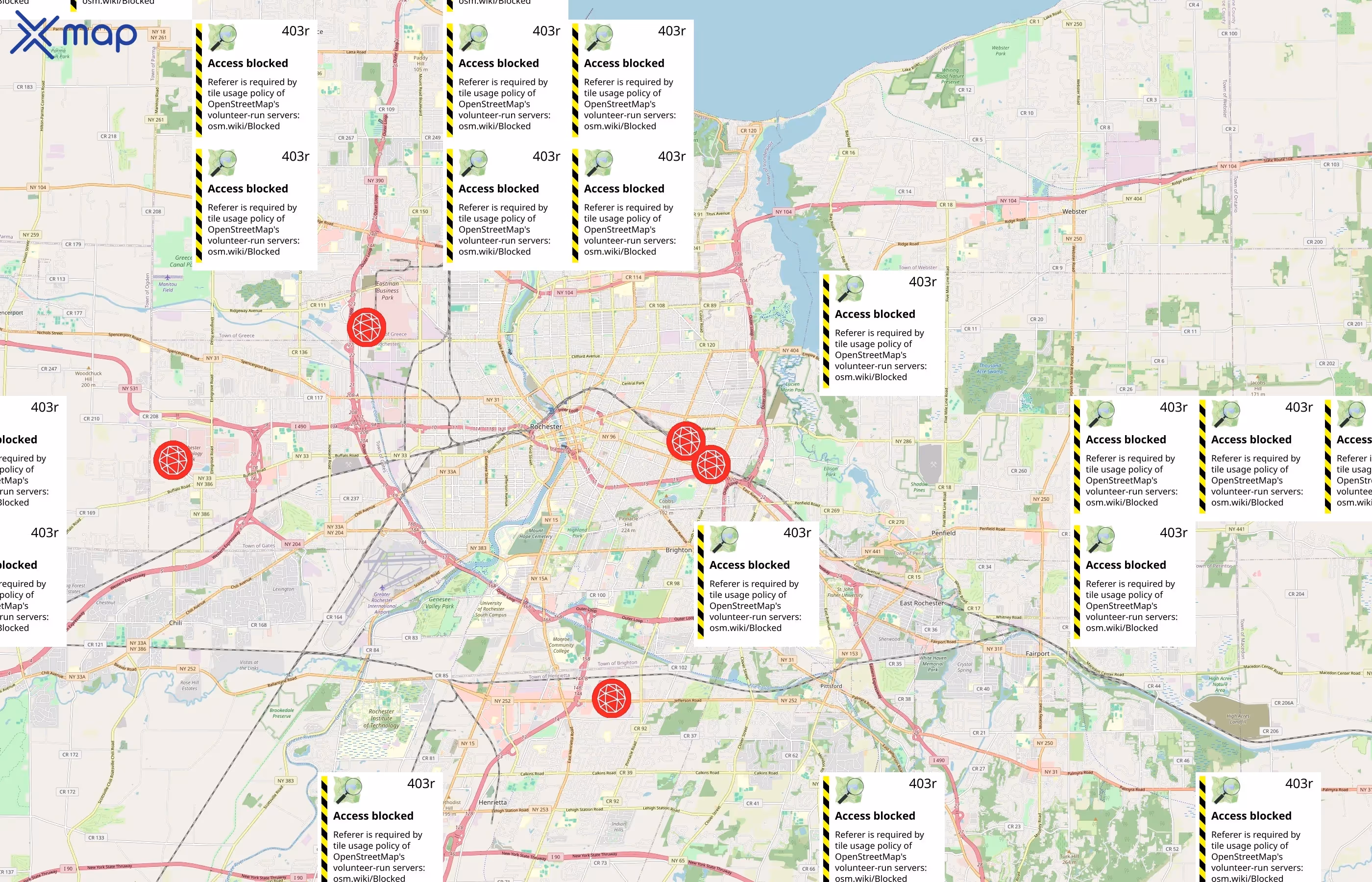
Task: Click the NY 390 road shield
Action: click(376, 180)
